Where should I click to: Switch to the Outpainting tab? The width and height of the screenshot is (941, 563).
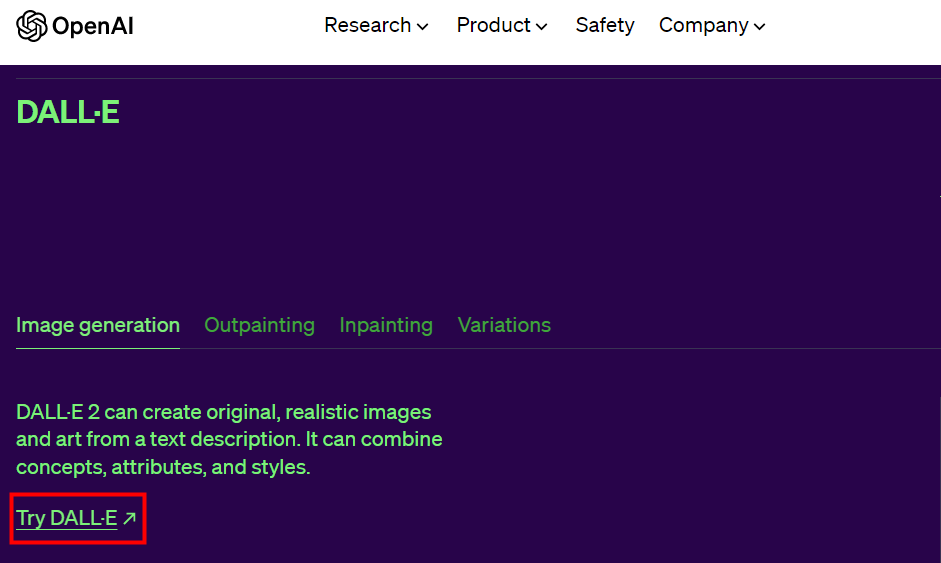pyautogui.click(x=259, y=325)
